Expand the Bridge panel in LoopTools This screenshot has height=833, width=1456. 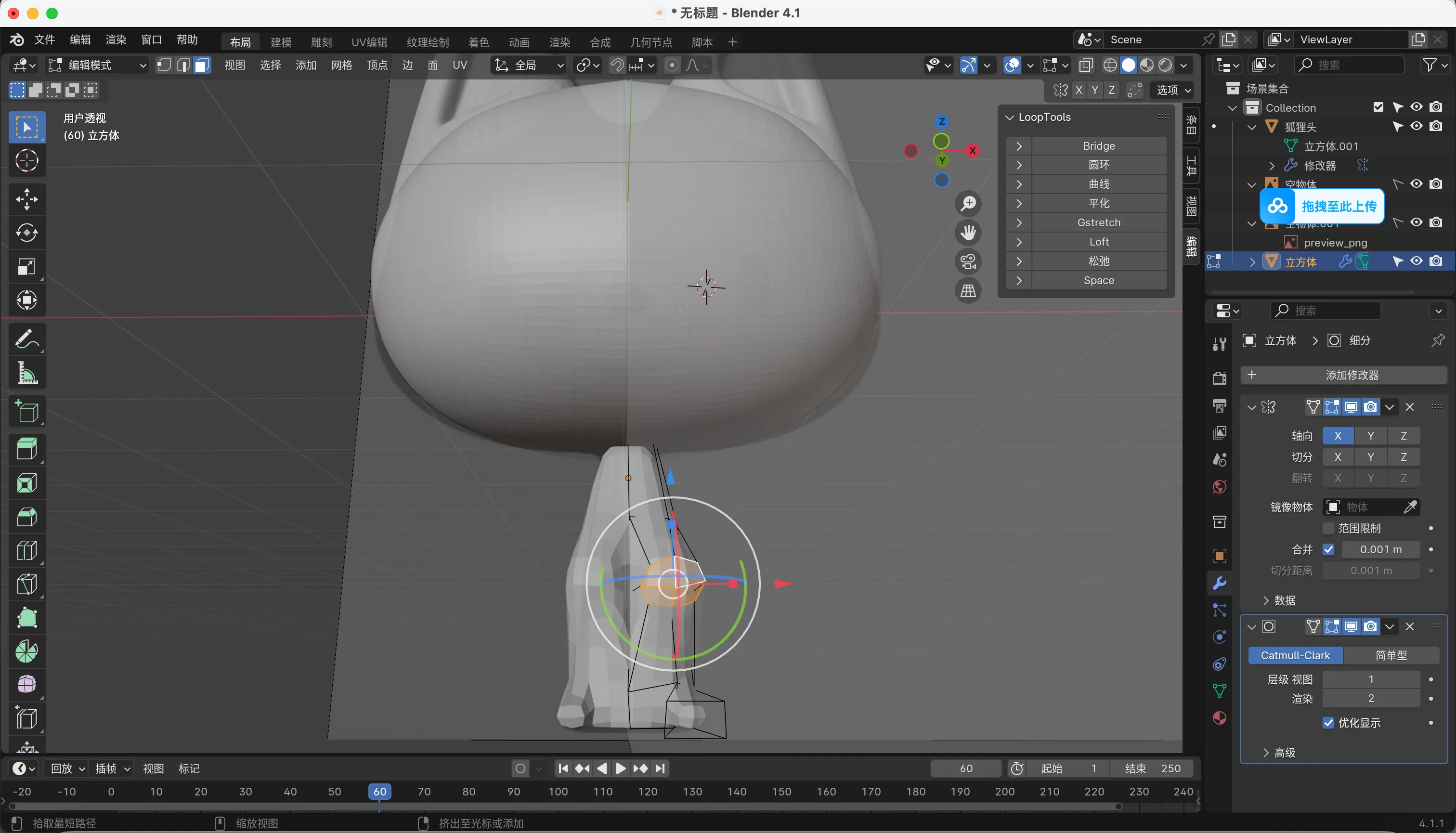click(x=1019, y=146)
